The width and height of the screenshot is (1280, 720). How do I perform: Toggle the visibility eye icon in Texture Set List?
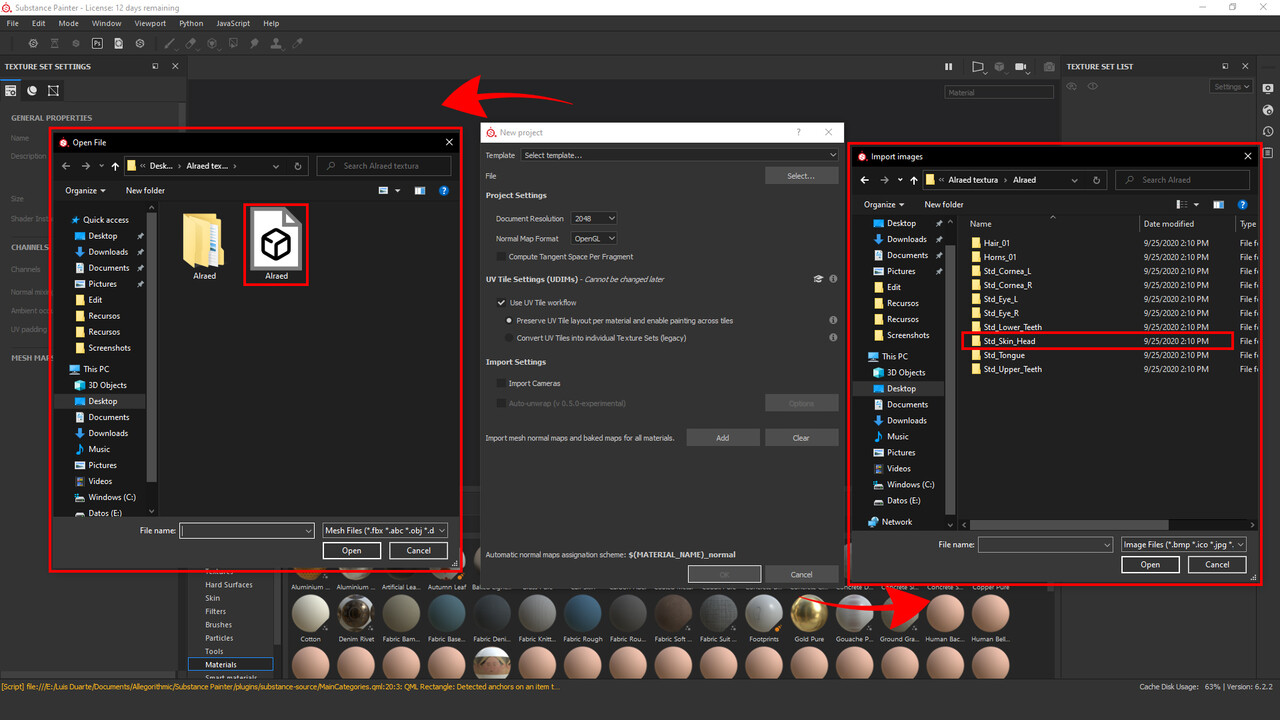pyautogui.click(x=1093, y=87)
